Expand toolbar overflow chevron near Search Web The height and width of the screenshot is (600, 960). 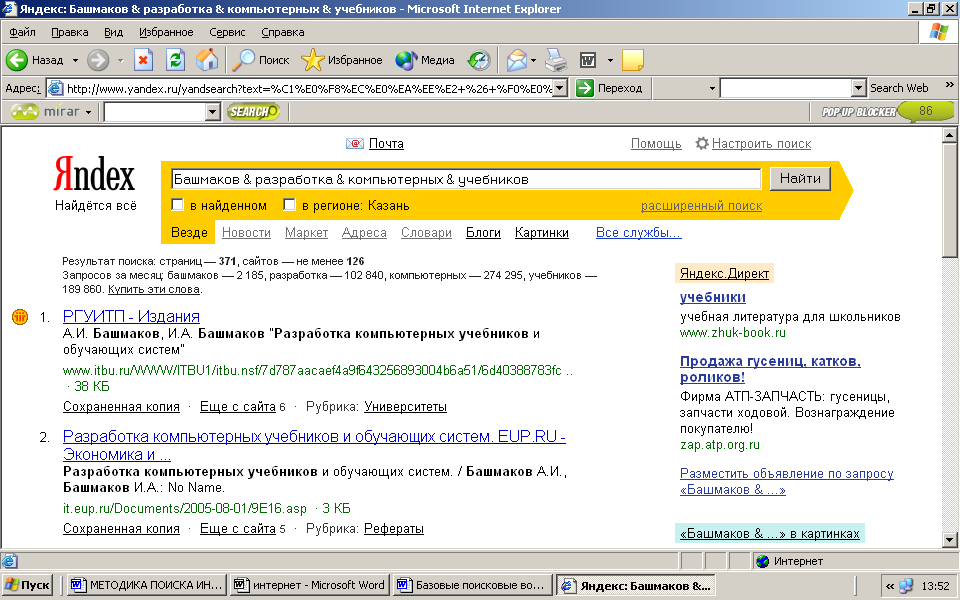(950, 84)
